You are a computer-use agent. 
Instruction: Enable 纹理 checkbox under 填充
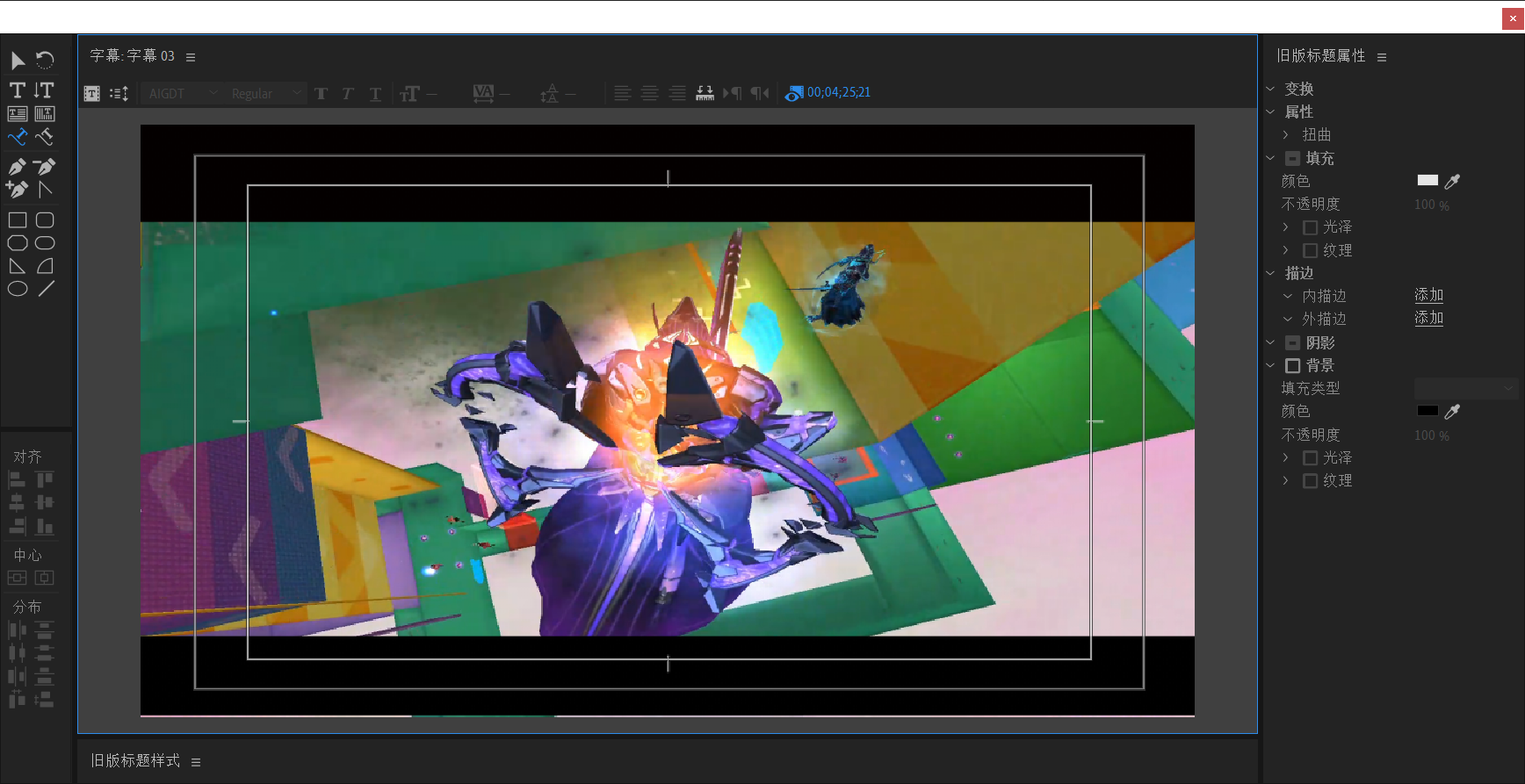point(1310,250)
